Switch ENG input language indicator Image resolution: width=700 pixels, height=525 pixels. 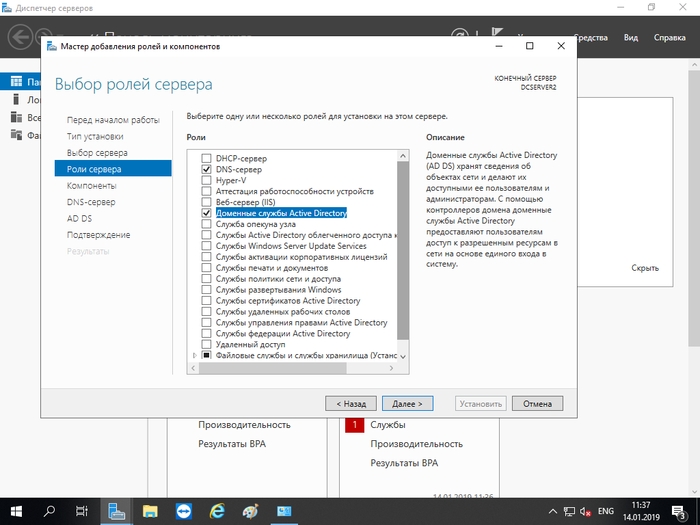[x=605, y=511]
